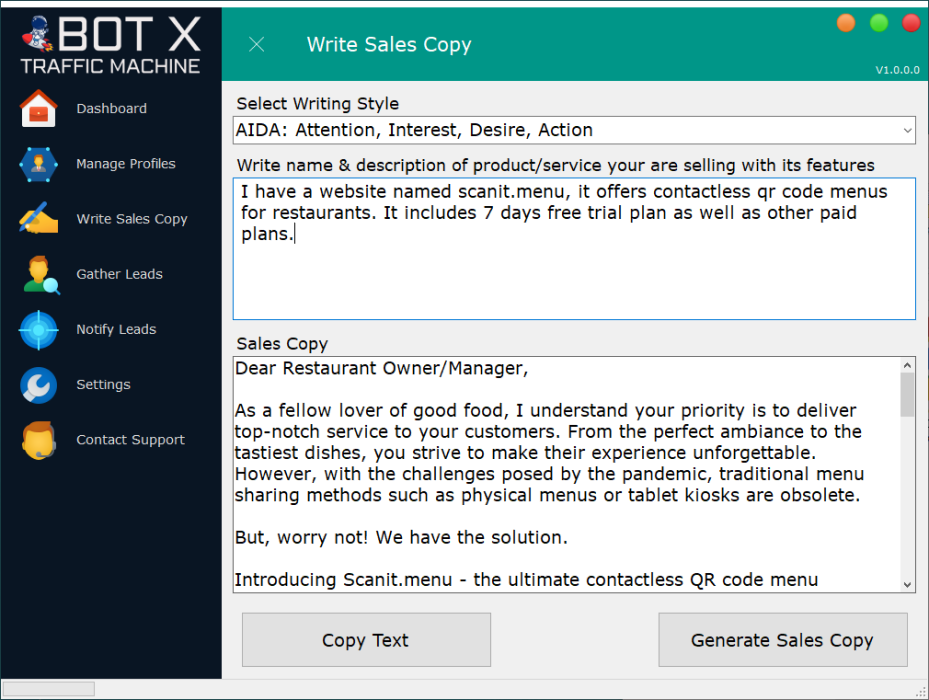Open the Dashboard menu item
The width and height of the screenshot is (929, 700).
[111, 109]
